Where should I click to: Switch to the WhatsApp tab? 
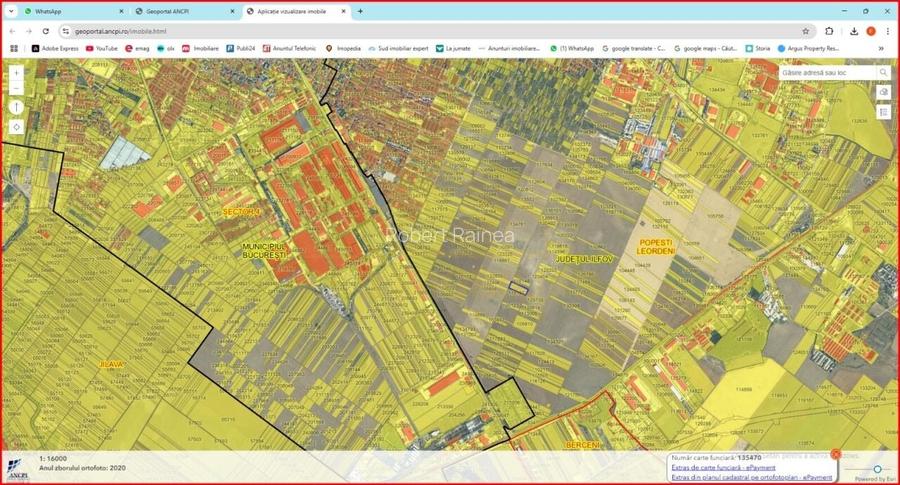[73, 11]
